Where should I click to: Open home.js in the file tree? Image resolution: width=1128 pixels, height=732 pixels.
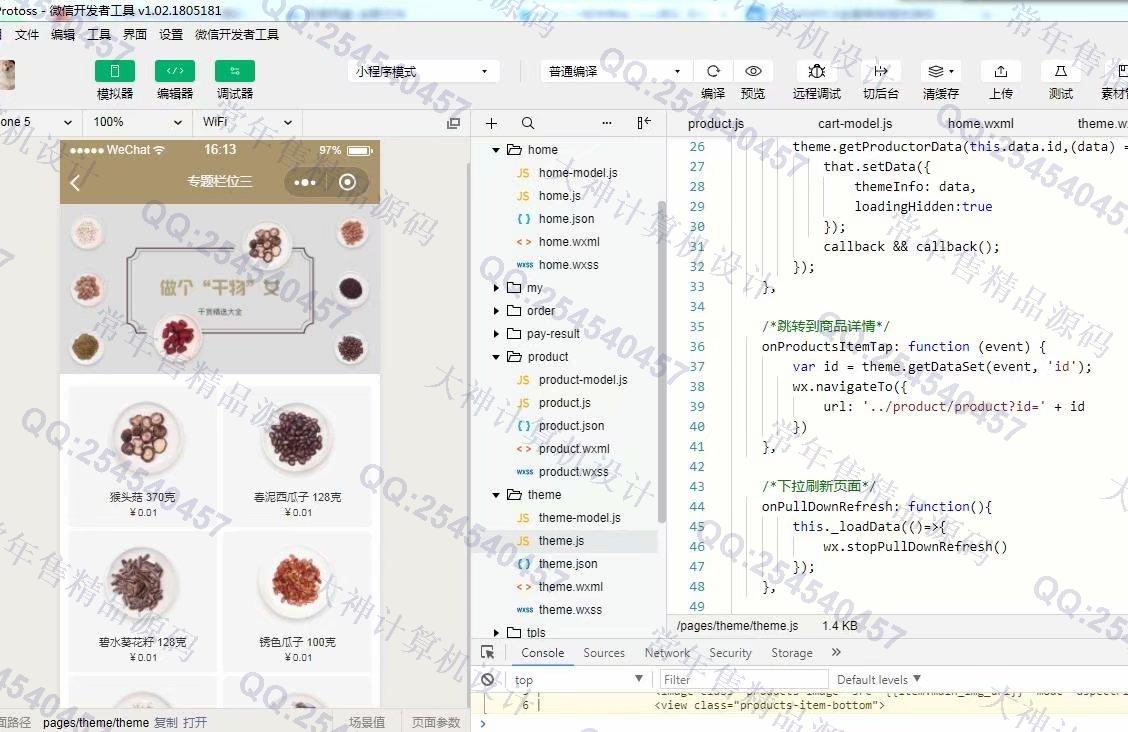click(x=560, y=196)
